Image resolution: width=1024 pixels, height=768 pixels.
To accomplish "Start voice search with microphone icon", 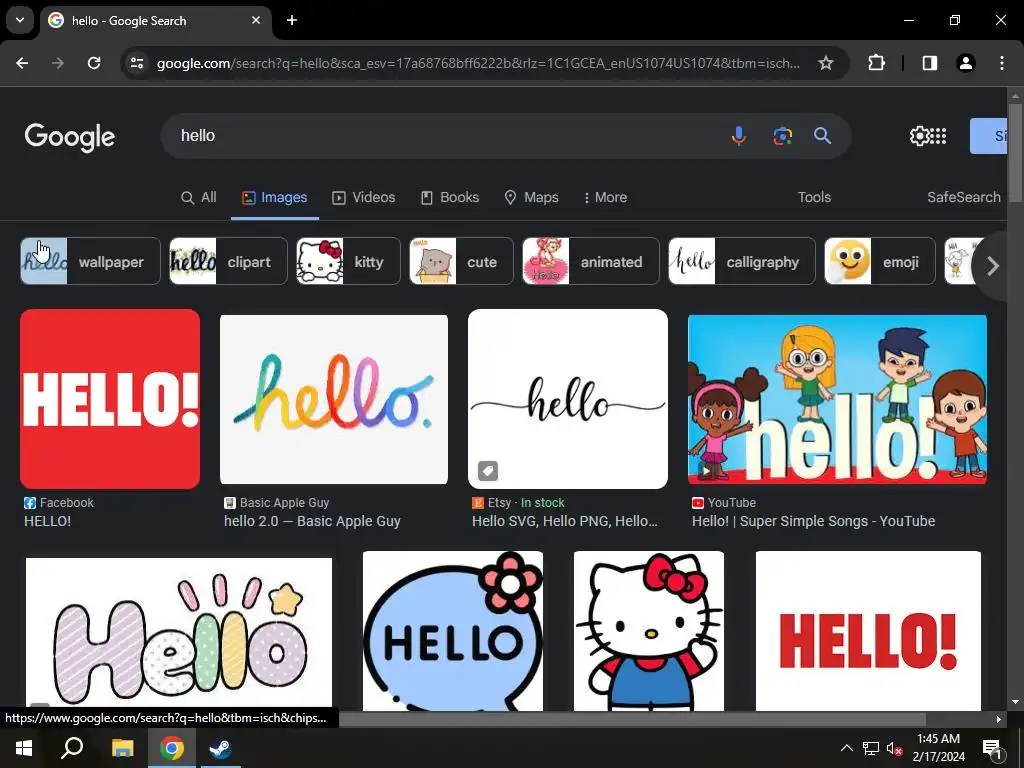I will [x=739, y=136].
